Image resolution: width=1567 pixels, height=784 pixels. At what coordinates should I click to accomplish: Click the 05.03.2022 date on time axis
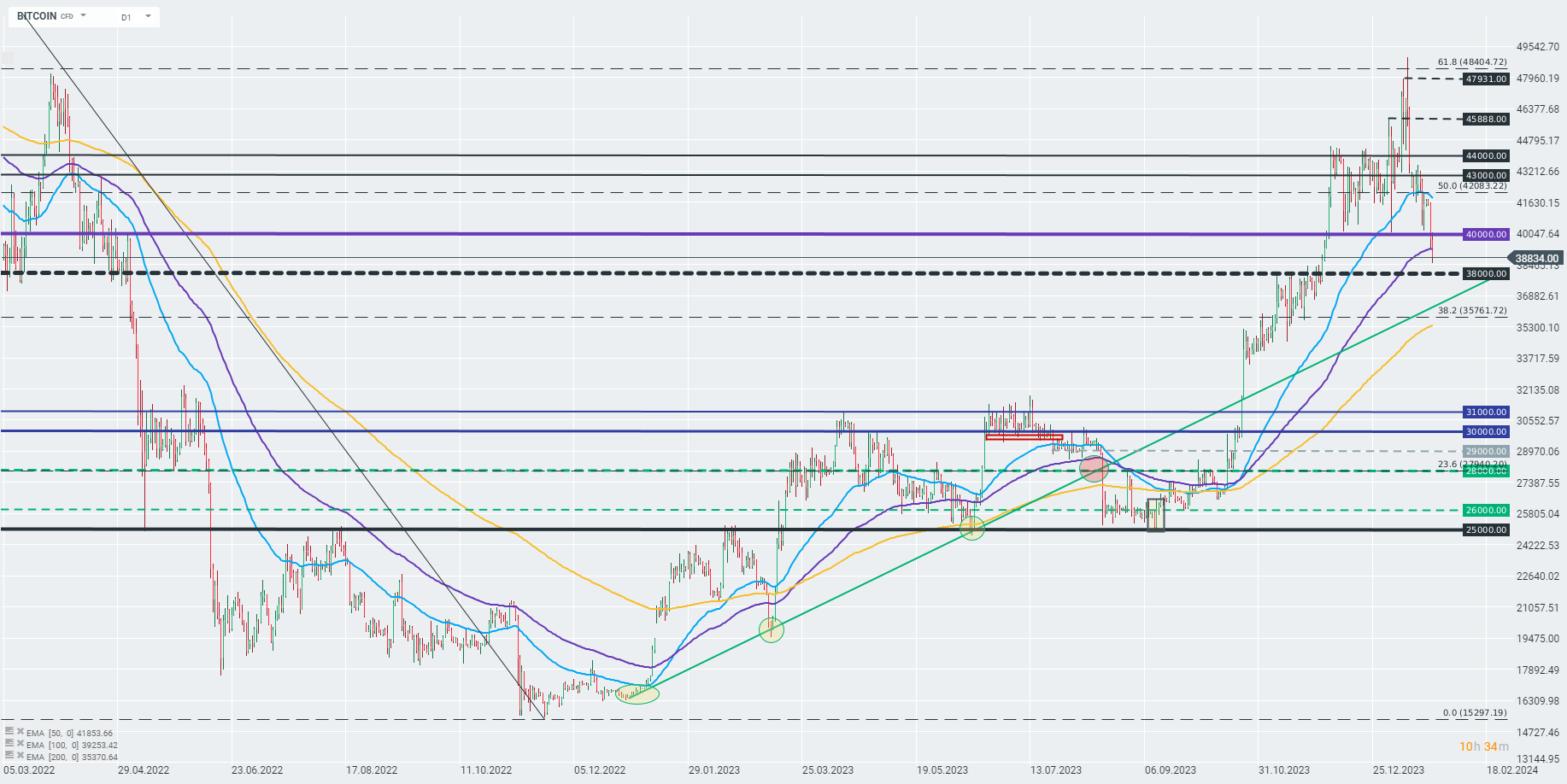(x=29, y=769)
